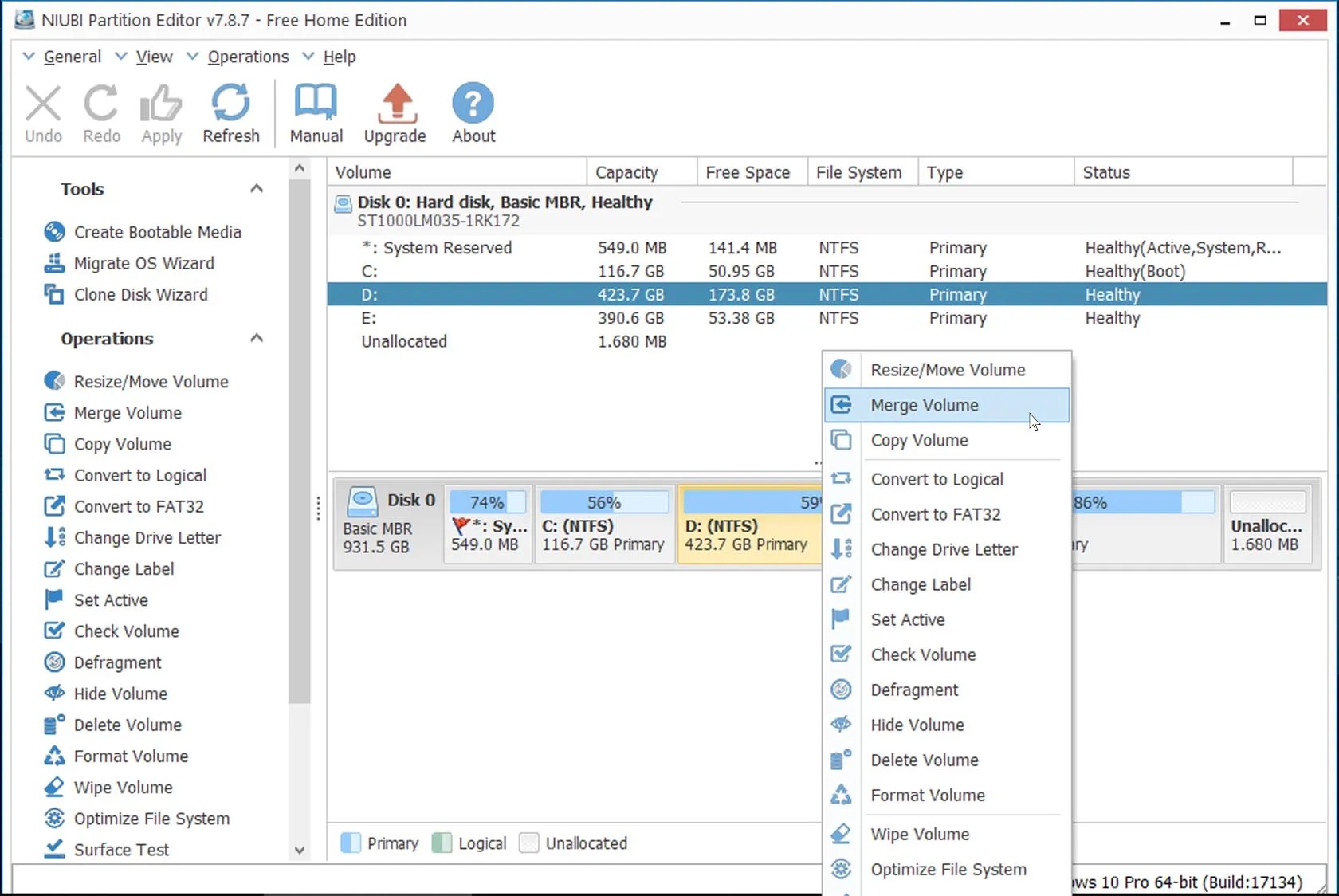This screenshot has width=1339, height=896.
Task: Click the Undo toolbar icon
Action: (x=43, y=112)
